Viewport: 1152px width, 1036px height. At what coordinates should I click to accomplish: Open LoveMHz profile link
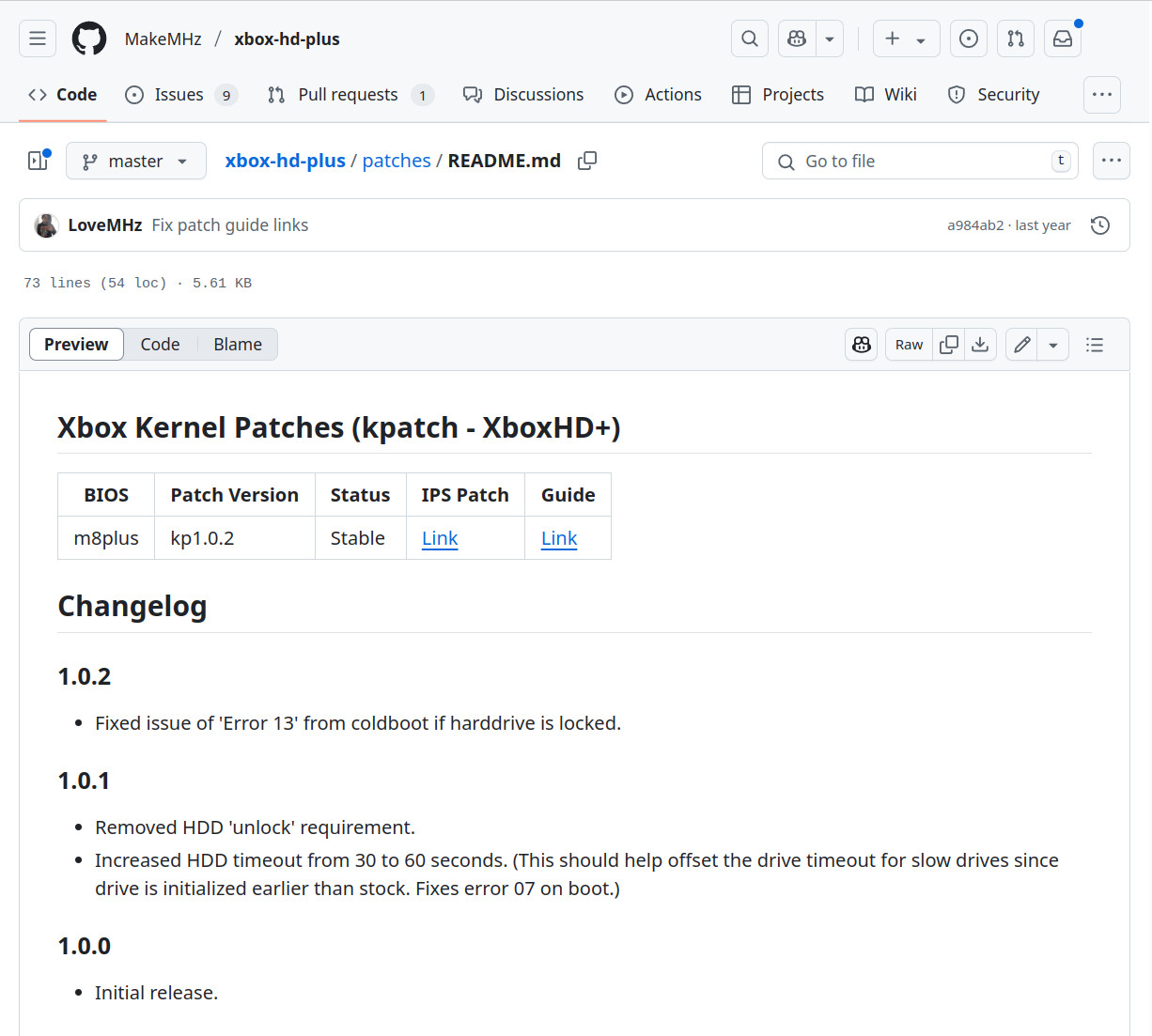[x=105, y=225]
